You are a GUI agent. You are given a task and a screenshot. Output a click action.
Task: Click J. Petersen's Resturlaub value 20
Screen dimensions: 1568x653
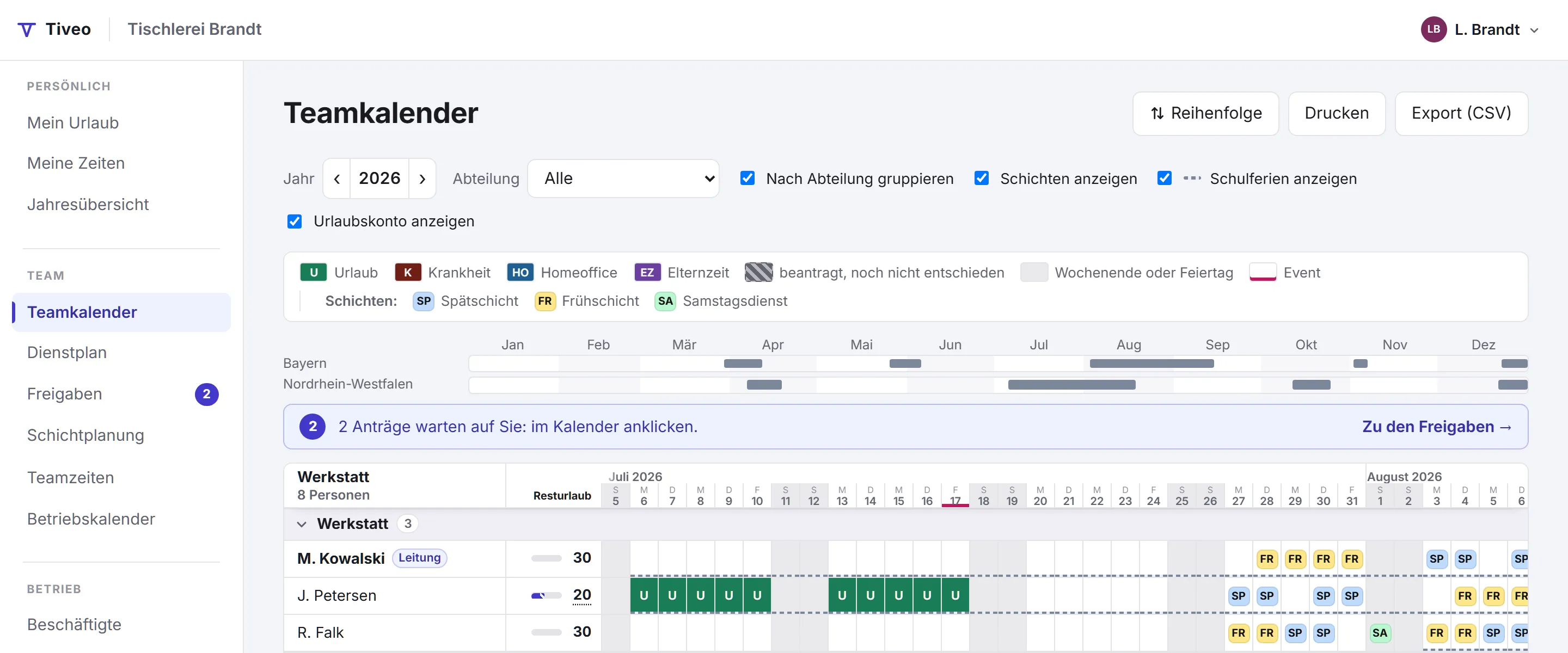pyautogui.click(x=582, y=595)
